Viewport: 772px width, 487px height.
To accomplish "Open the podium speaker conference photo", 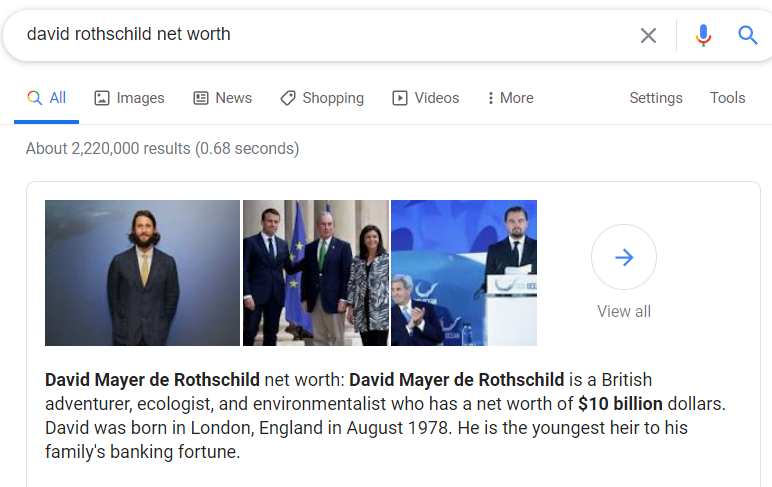I will click(464, 273).
